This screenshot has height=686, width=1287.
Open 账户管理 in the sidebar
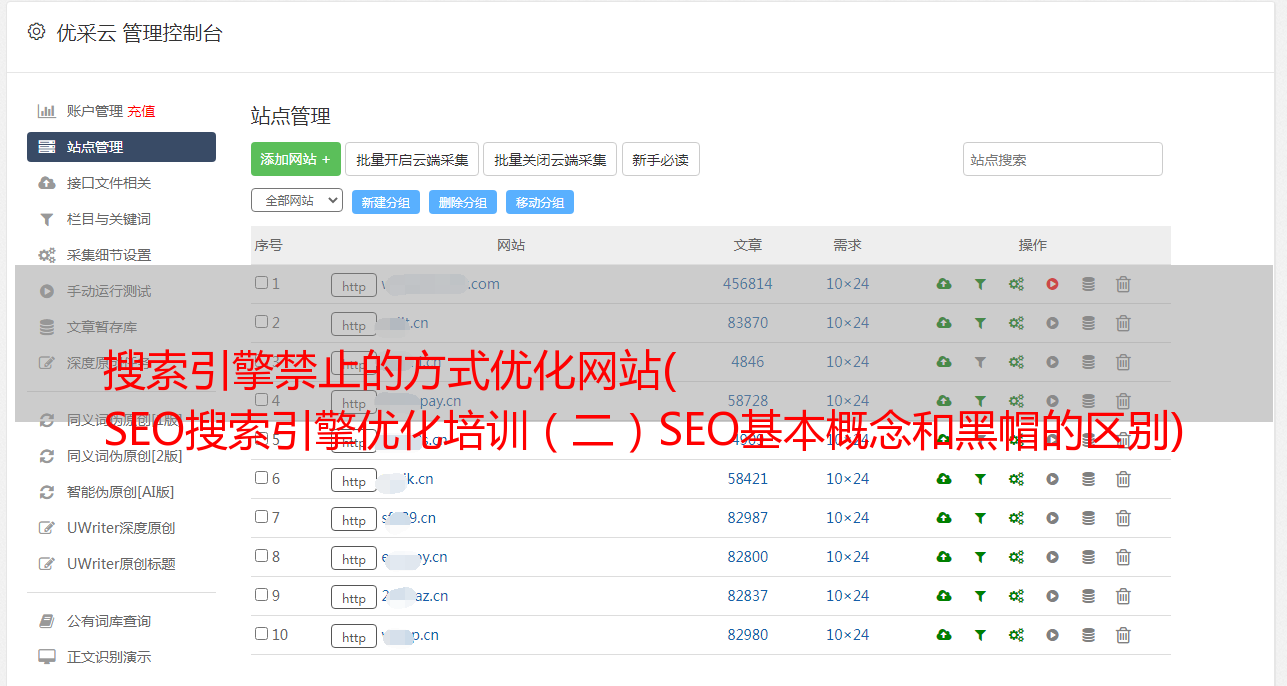pos(94,111)
